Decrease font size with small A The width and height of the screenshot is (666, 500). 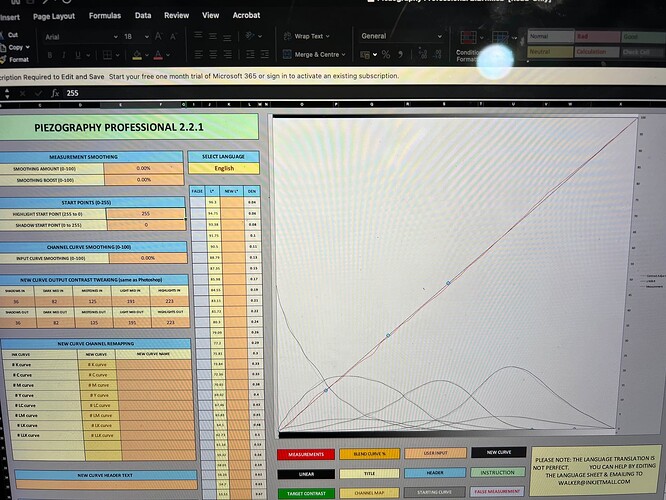point(173,37)
